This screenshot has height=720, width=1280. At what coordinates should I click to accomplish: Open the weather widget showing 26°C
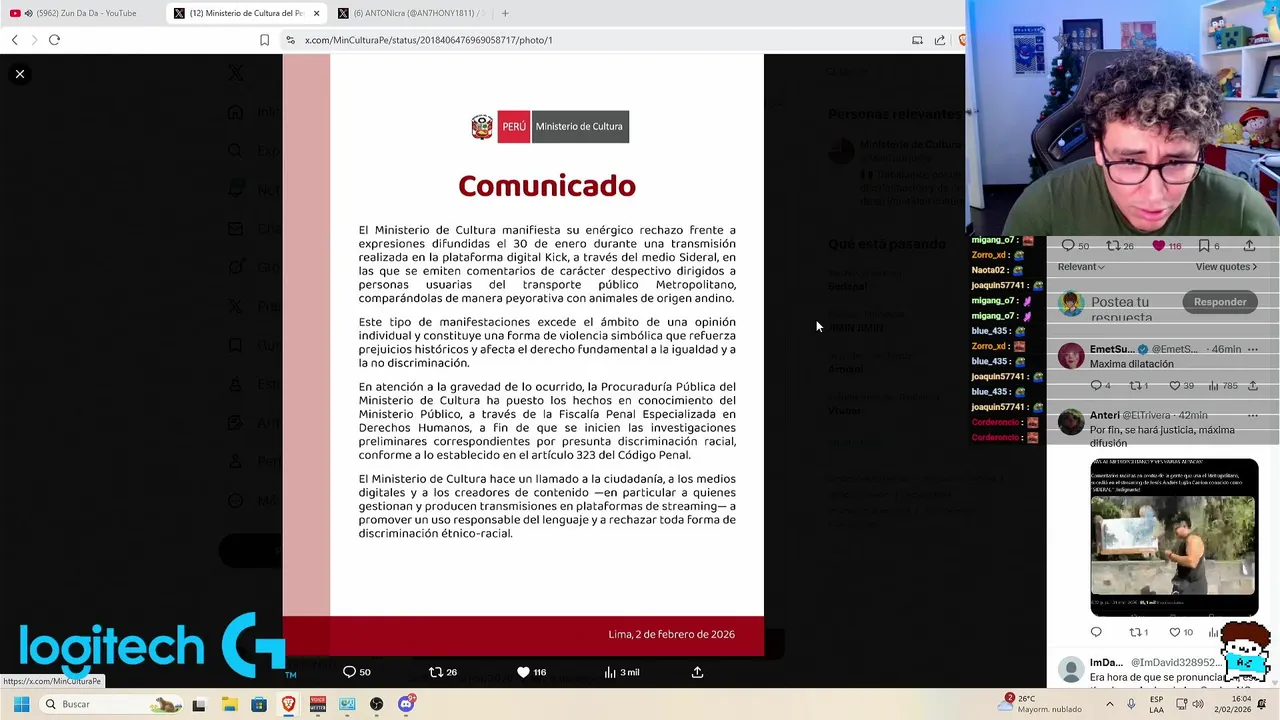(x=1040, y=704)
